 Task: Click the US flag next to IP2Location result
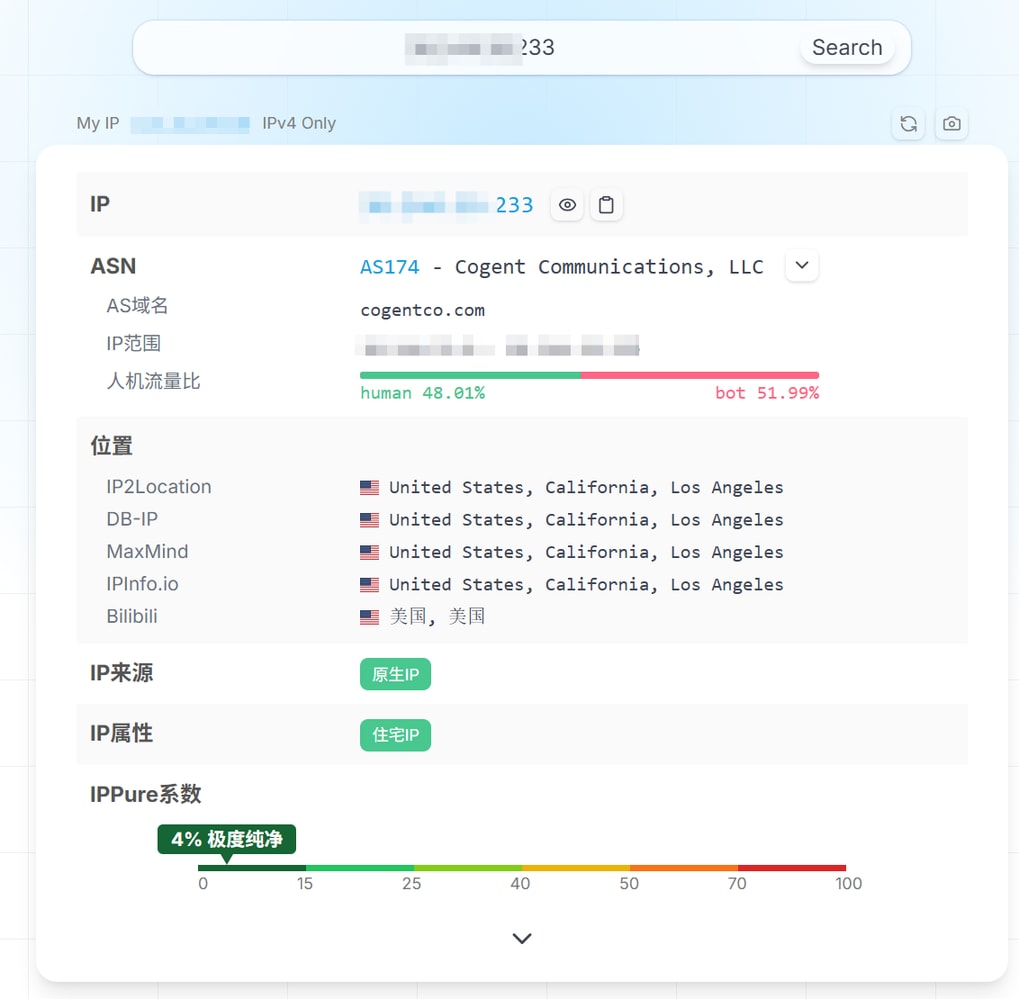pyautogui.click(x=369, y=487)
